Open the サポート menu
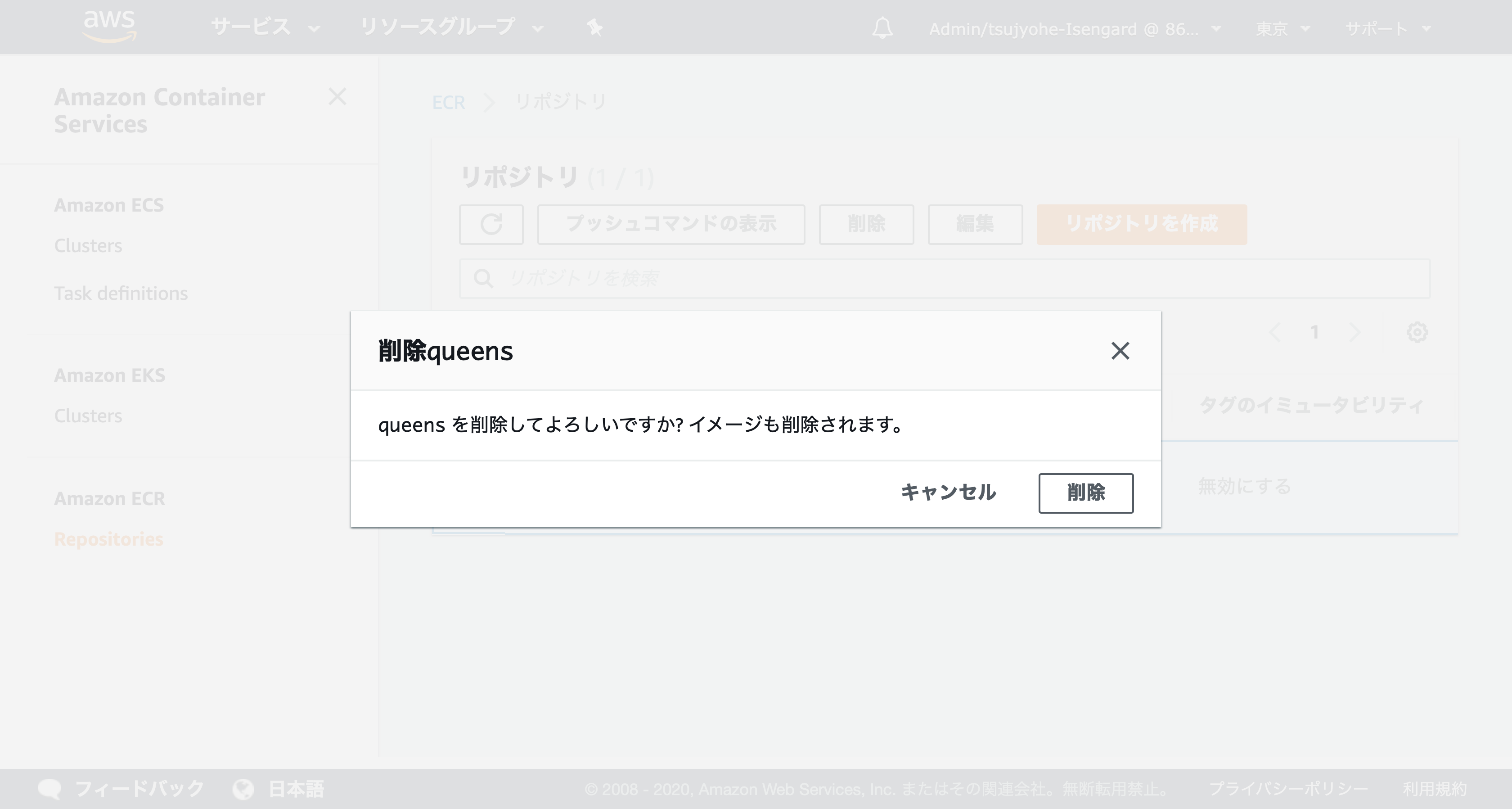Image resolution: width=1512 pixels, height=809 pixels. pos(1388,29)
